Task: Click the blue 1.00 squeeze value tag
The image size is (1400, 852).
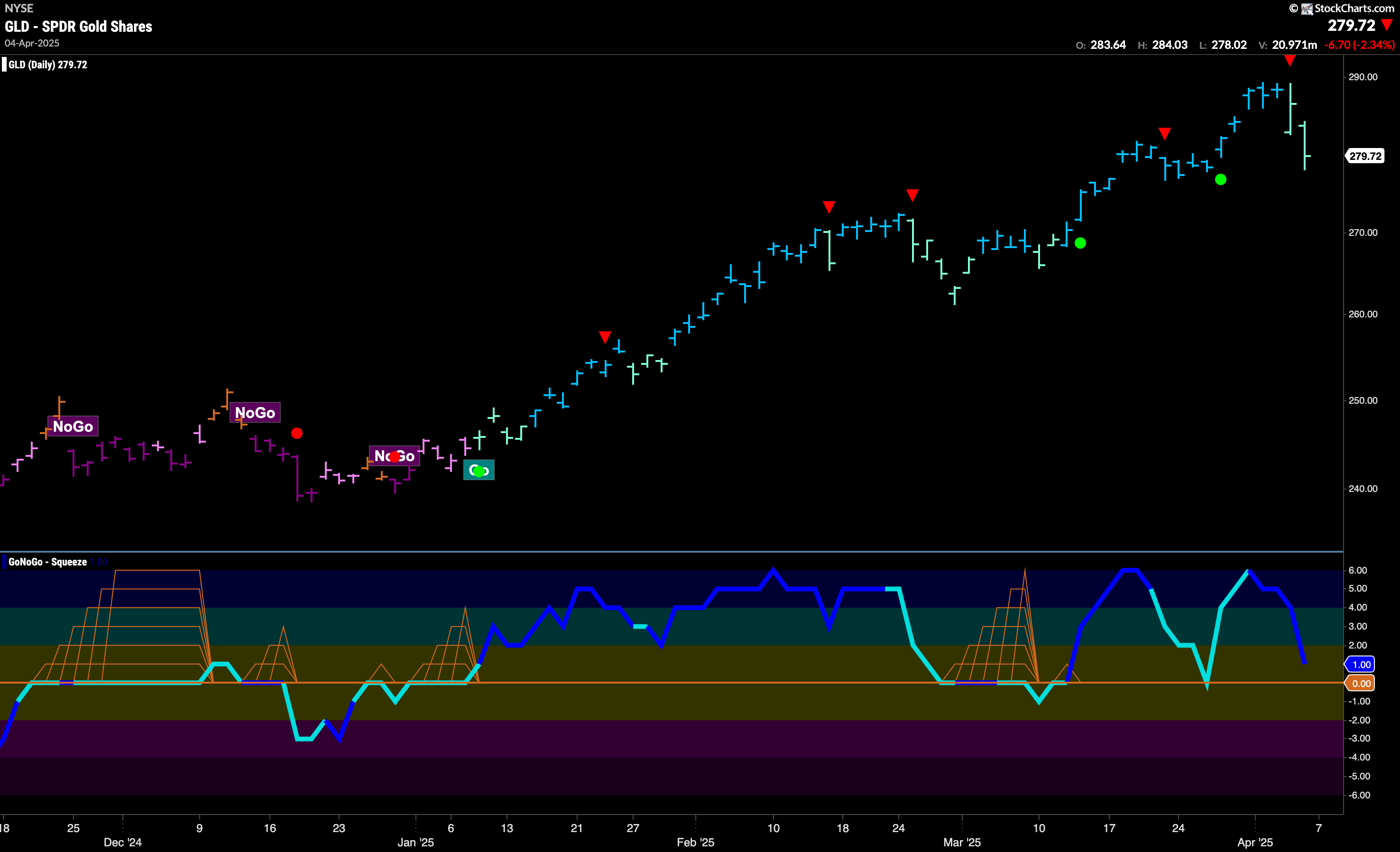Action: click(1360, 665)
